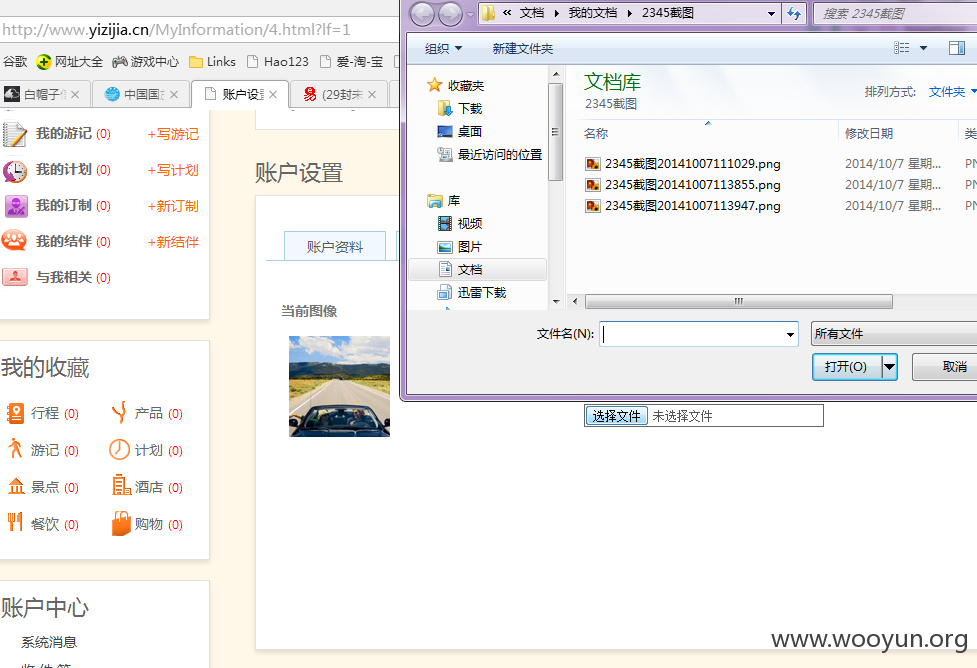Click the PNG icon of file ending 111029
Screen dimensions: 977x668
coord(593,164)
